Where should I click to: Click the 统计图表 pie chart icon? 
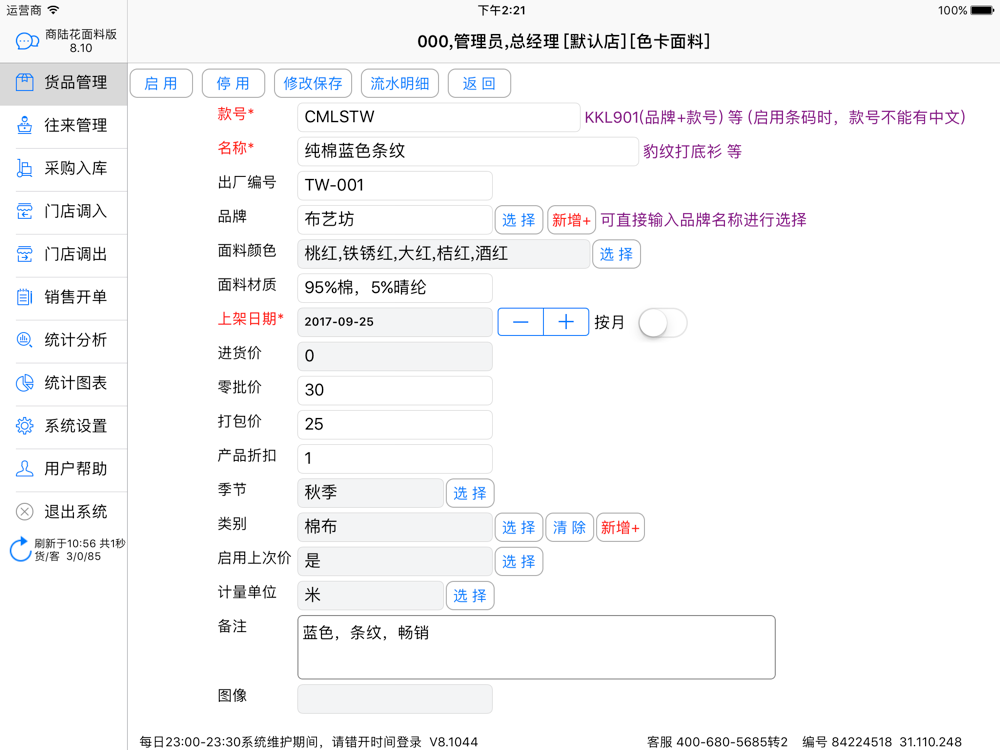[24, 383]
